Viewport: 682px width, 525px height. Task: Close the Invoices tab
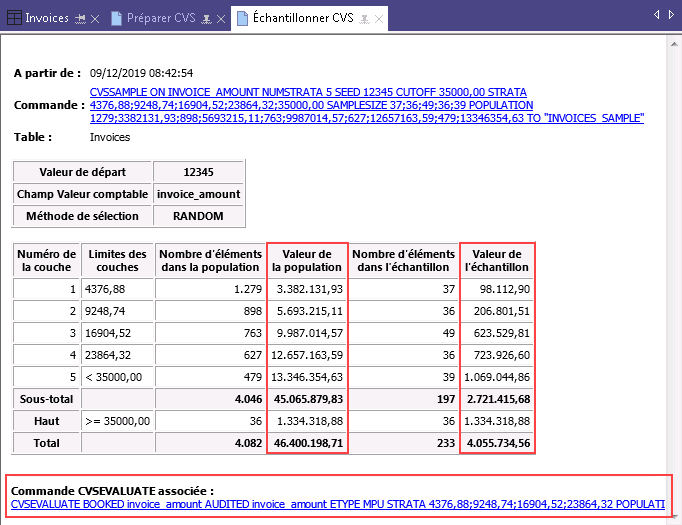pos(95,18)
